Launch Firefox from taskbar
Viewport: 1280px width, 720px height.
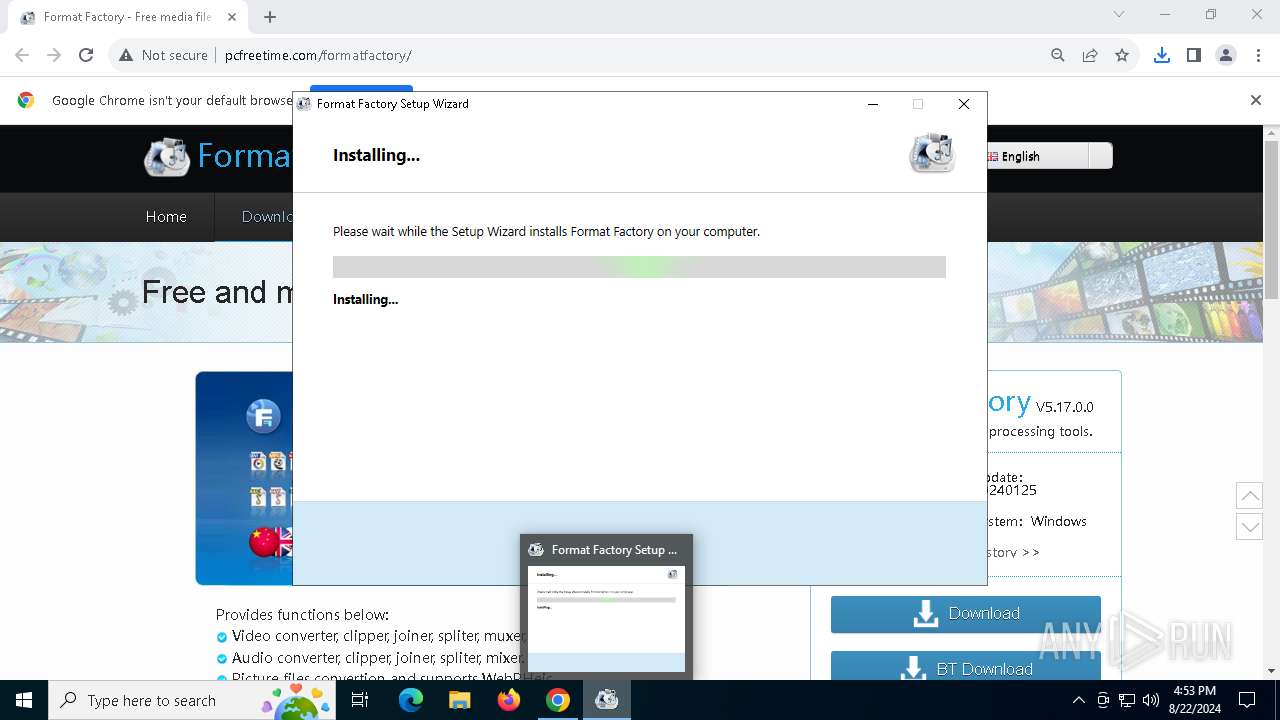pos(509,700)
